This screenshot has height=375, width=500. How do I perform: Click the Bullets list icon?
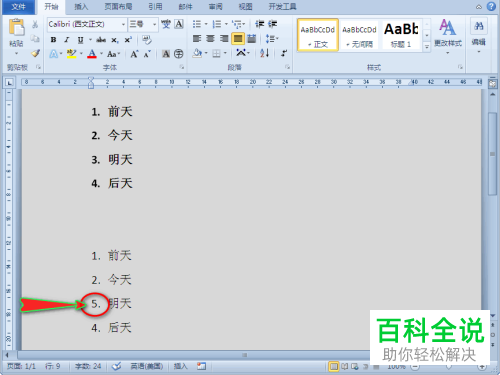pos(197,24)
